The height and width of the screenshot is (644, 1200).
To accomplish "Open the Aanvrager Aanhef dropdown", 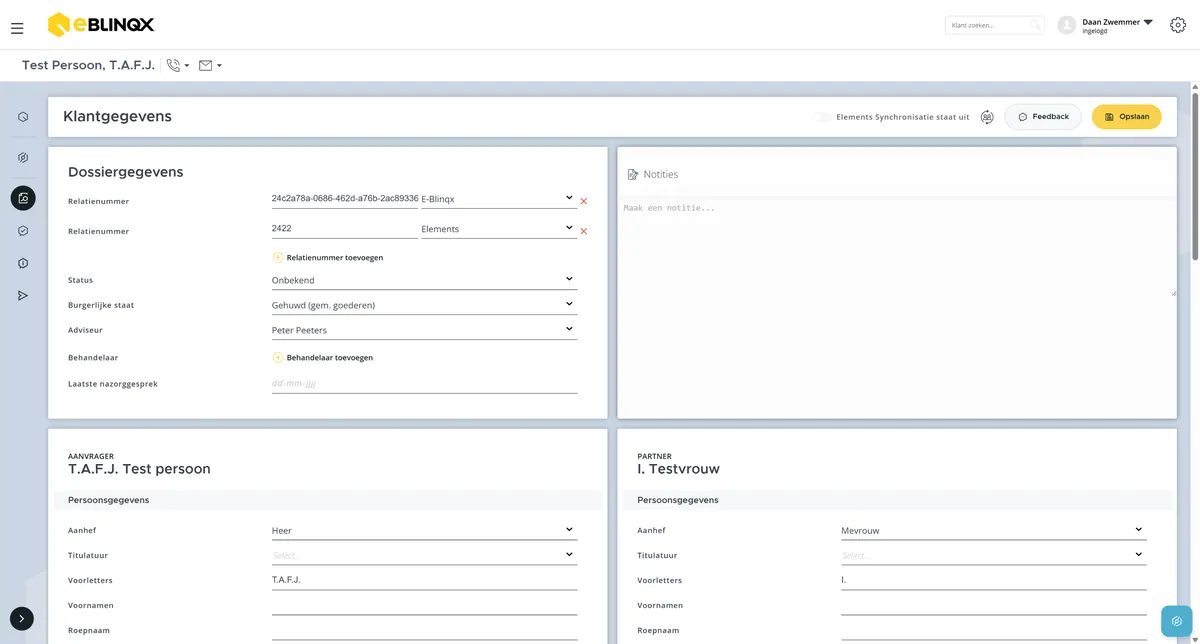I will click(x=424, y=530).
